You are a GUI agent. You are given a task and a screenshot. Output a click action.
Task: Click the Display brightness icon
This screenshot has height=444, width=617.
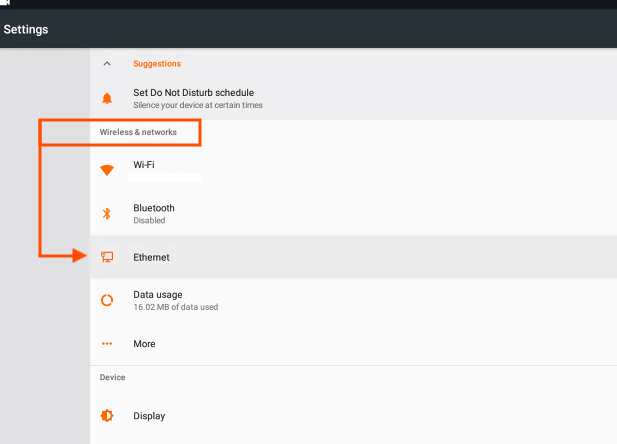[x=107, y=416]
